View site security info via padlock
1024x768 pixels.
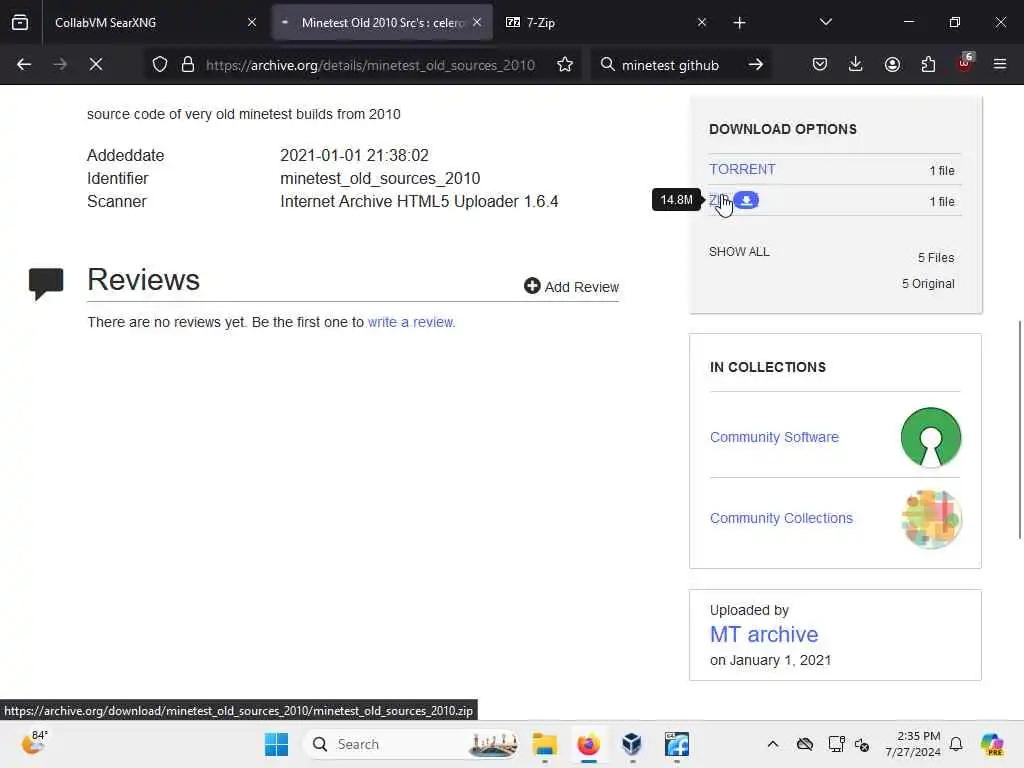click(x=188, y=64)
